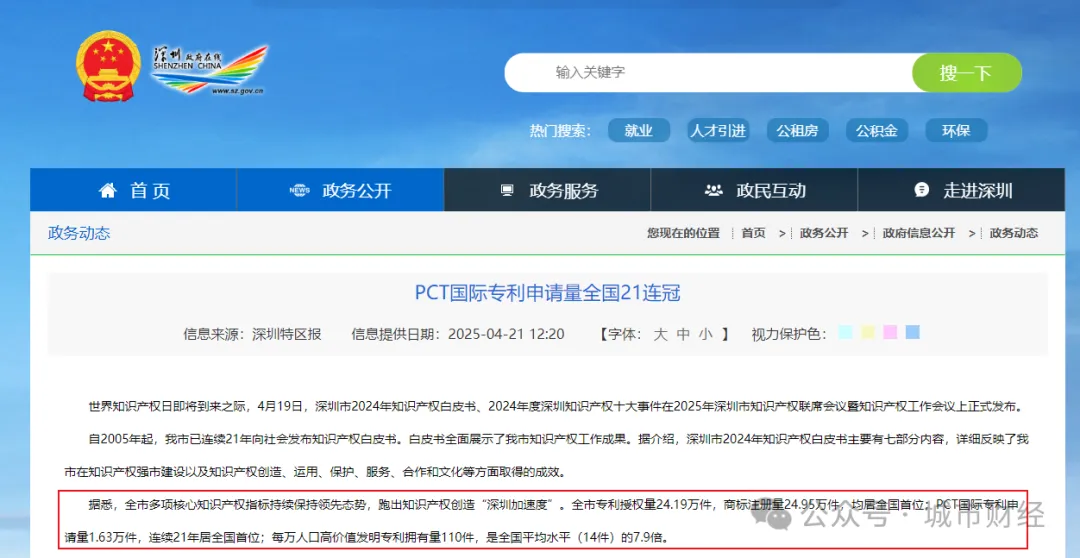This screenshot has height=558, width=1080.
Task: Set font size to 大
Action: pyautogui.click(x=660, y=335)
